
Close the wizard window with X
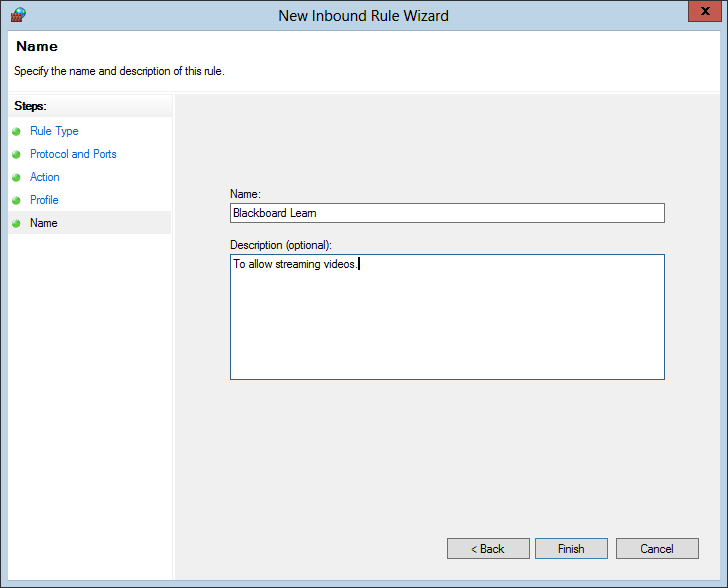point(705,11)
